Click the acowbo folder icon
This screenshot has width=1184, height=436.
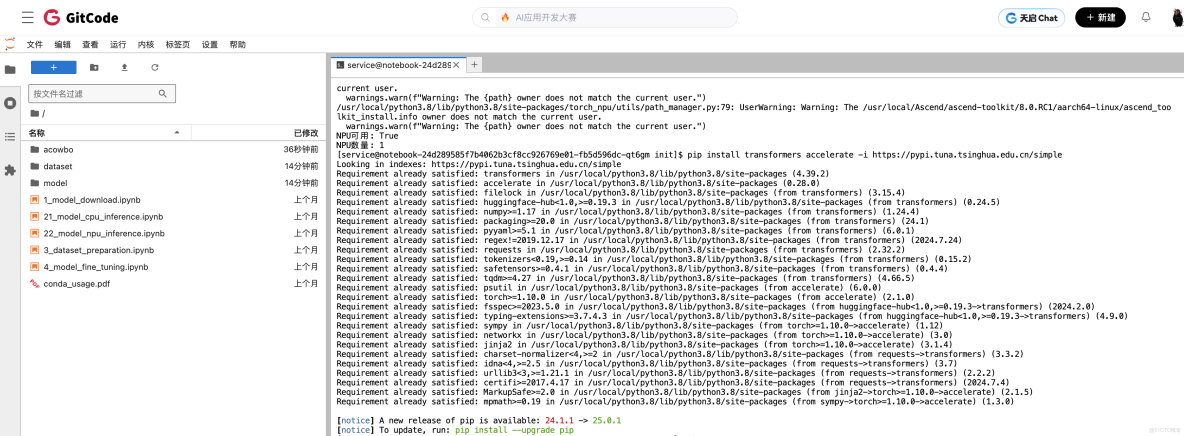(35, 150)
